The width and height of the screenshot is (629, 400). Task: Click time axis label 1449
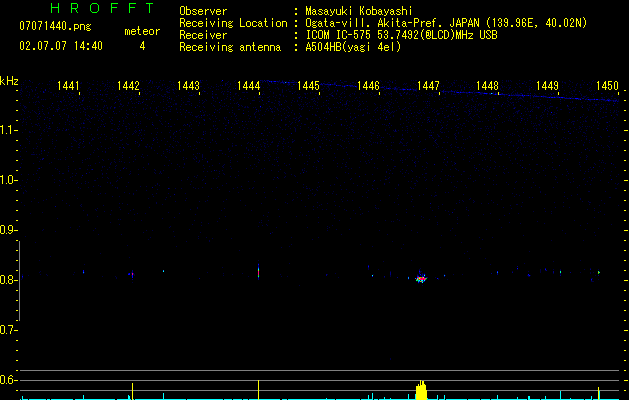[547, 86]
